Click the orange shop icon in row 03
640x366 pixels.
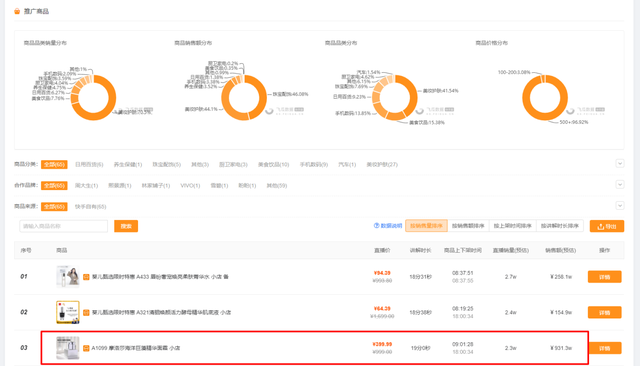click(86, 348)
